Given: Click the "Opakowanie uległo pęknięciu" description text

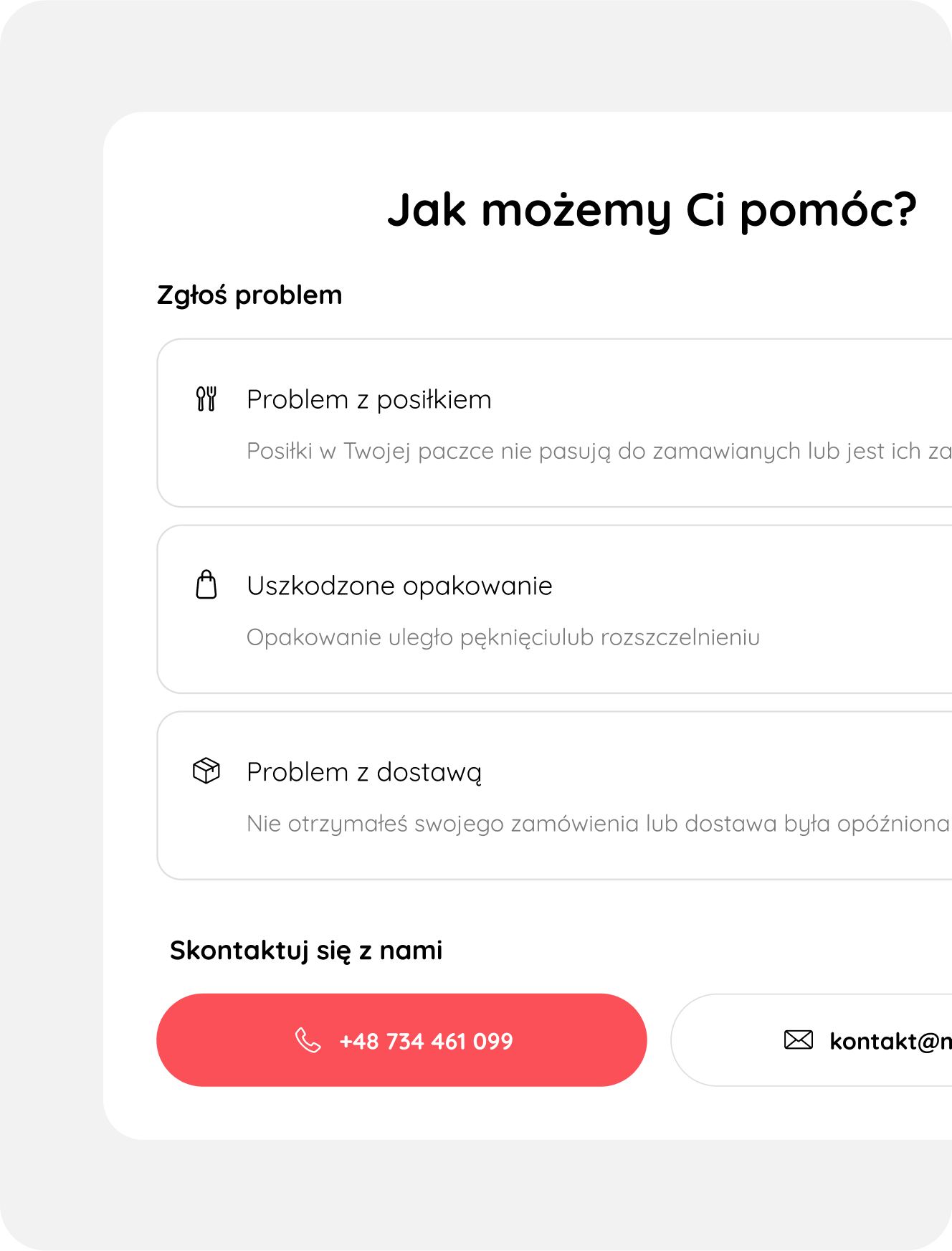Looking at the screenshot, I should (x=503, y=637).
